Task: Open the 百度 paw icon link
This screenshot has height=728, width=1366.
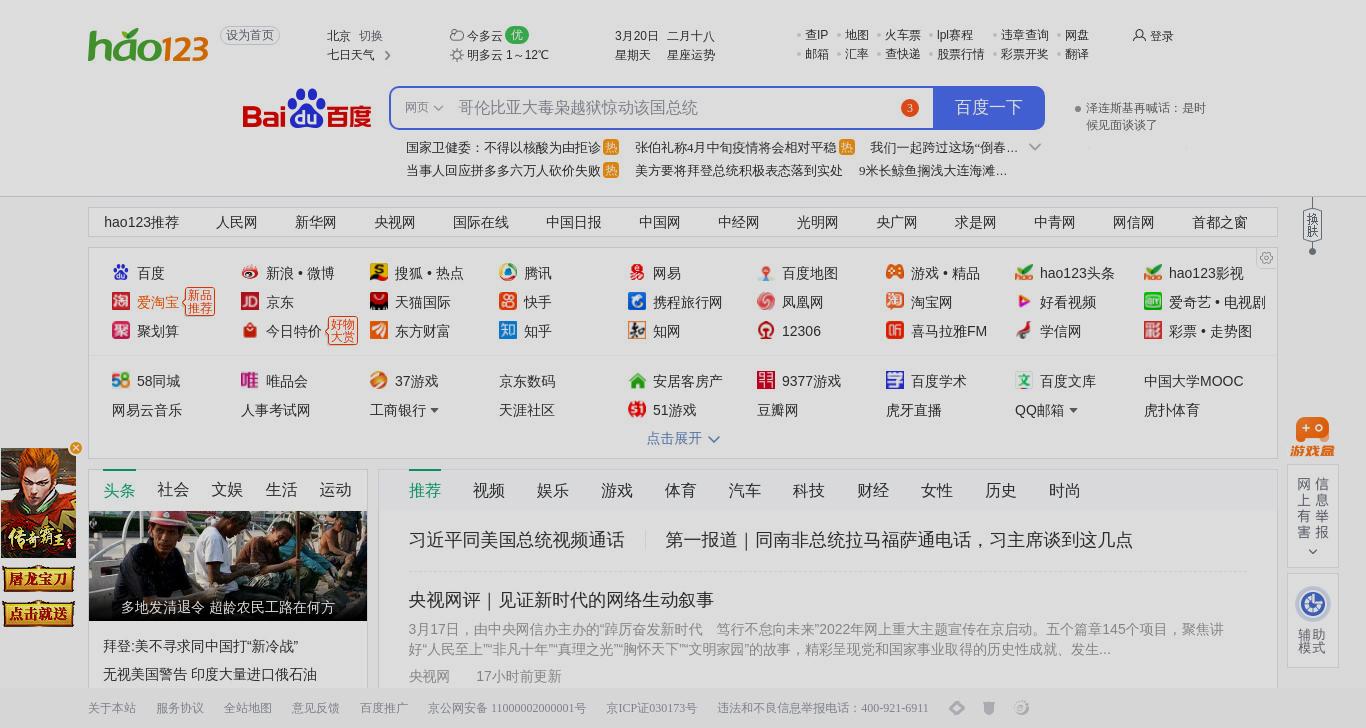Action: pos(121,272)
